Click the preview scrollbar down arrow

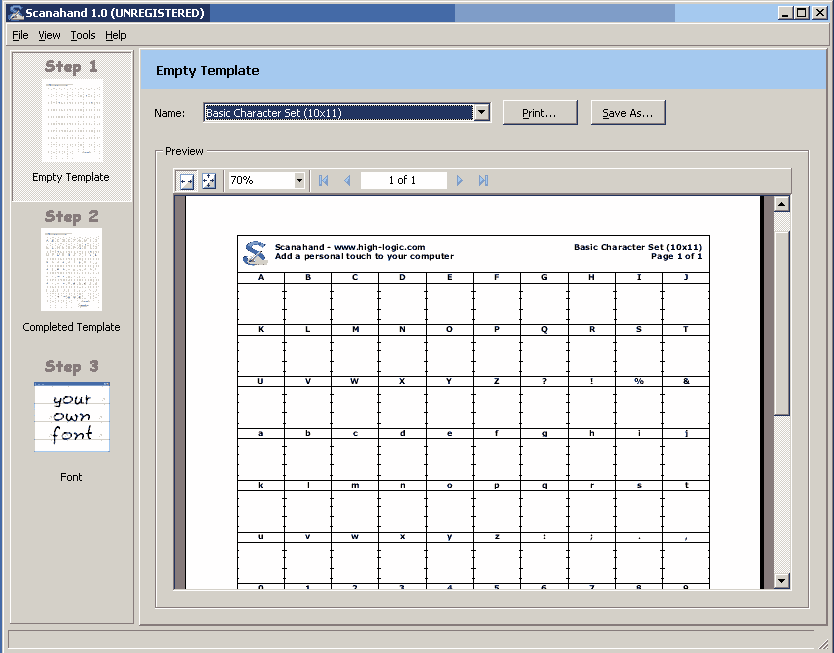781,581
